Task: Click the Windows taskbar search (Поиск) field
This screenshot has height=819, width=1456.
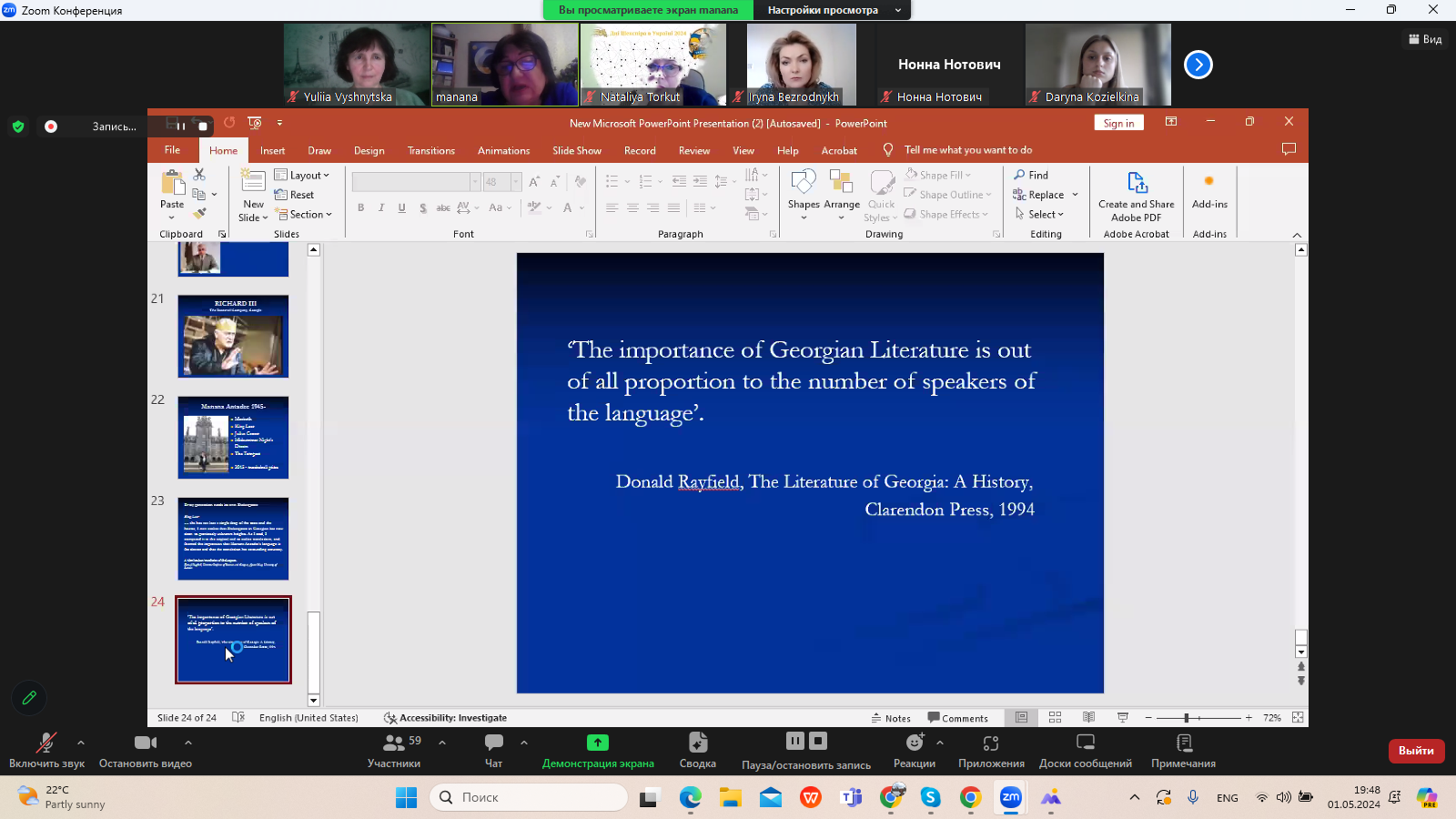Action: click(529, 797)
